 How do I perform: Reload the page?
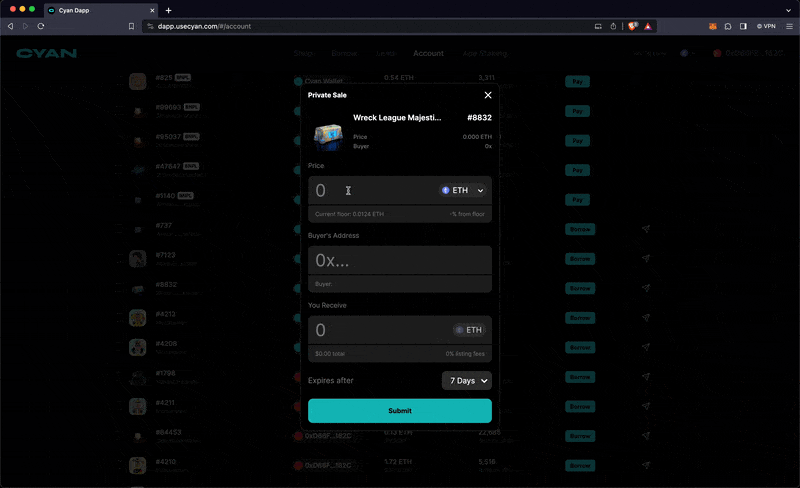41,26
